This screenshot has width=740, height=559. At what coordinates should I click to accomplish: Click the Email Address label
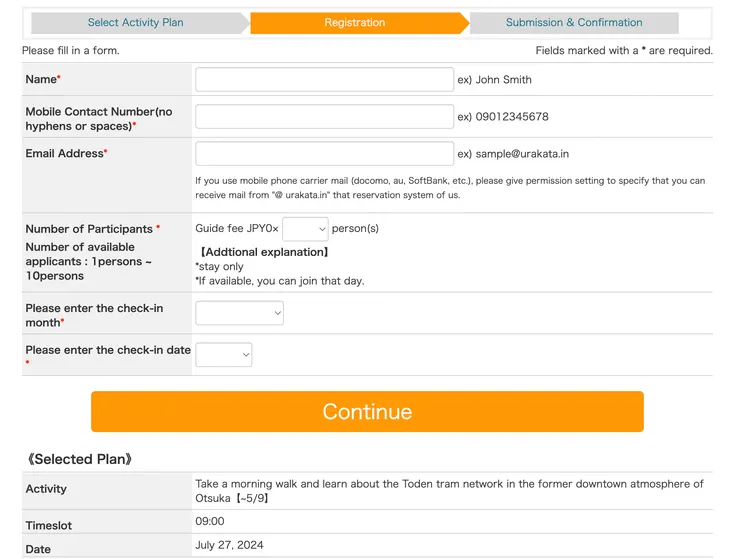(x=66, y=154)
